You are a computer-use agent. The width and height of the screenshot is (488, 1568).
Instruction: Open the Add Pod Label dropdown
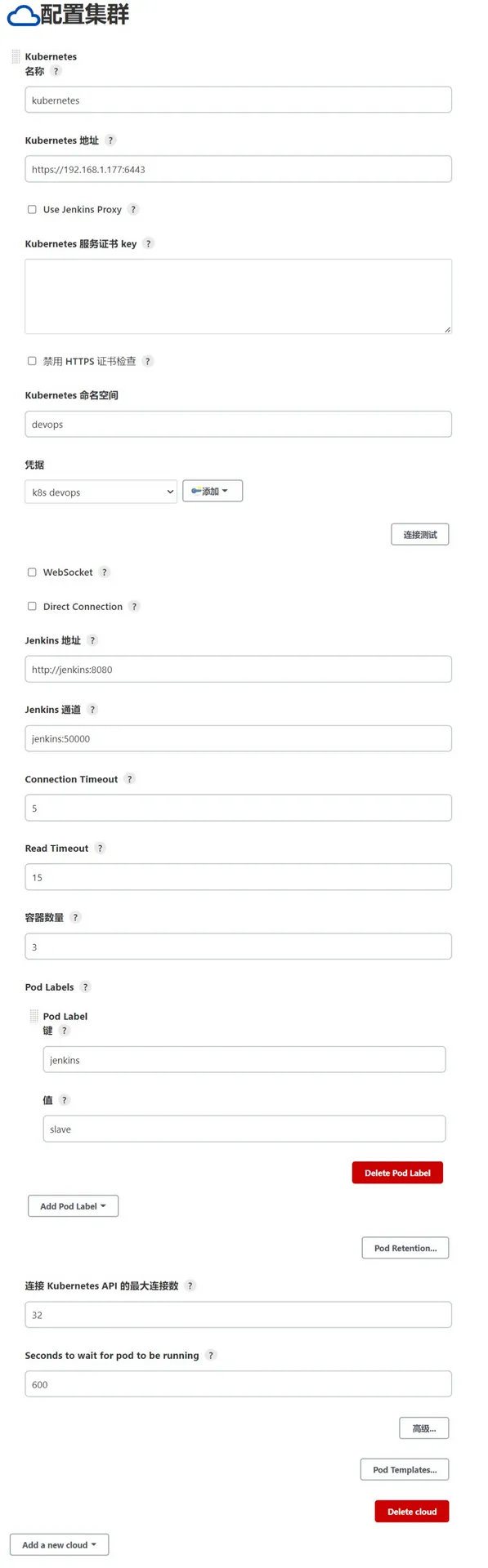point(74,1206)
